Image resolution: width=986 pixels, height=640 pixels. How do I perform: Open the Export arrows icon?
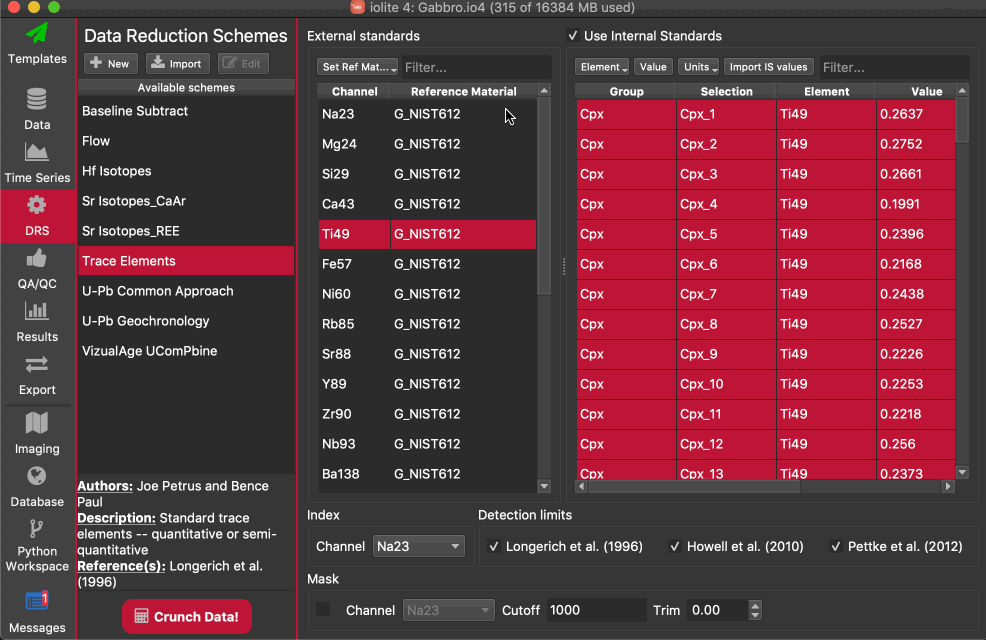click(37, 365)
